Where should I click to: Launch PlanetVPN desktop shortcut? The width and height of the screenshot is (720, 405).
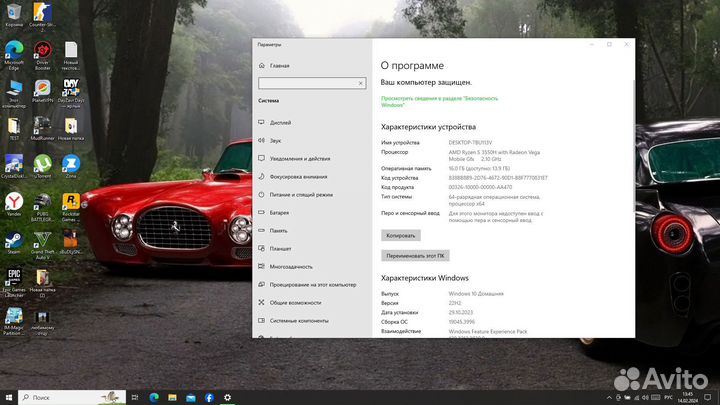pyautogui.click(x=42, y=91)
